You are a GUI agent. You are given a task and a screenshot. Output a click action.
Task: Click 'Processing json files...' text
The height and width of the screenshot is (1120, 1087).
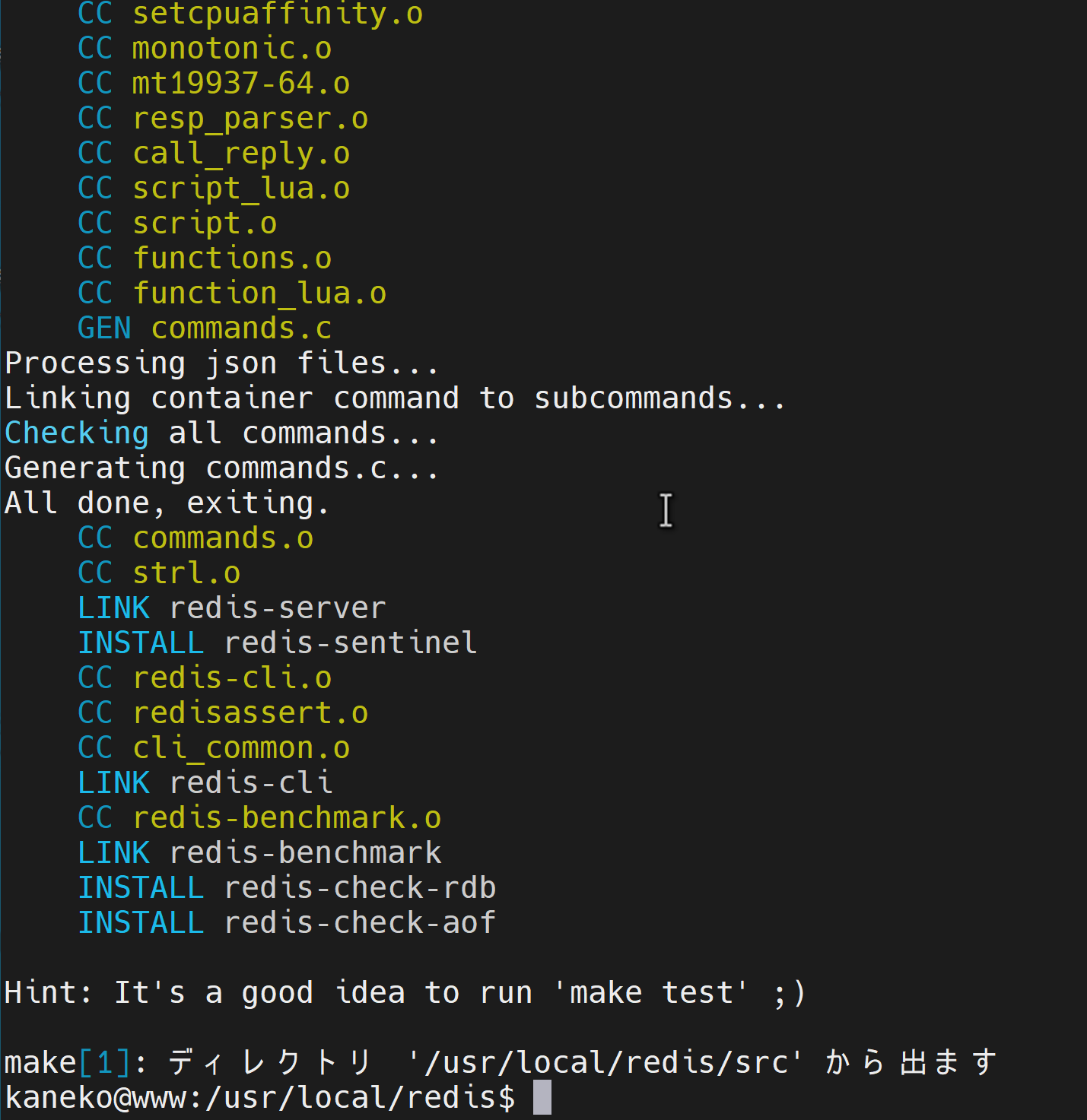[x=222, y=363]
